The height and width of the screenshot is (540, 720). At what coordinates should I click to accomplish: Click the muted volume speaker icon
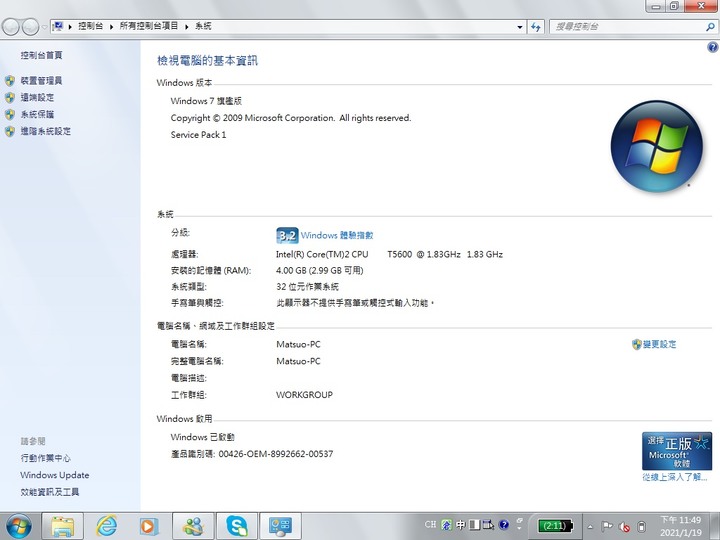click(x=624, y=527)
